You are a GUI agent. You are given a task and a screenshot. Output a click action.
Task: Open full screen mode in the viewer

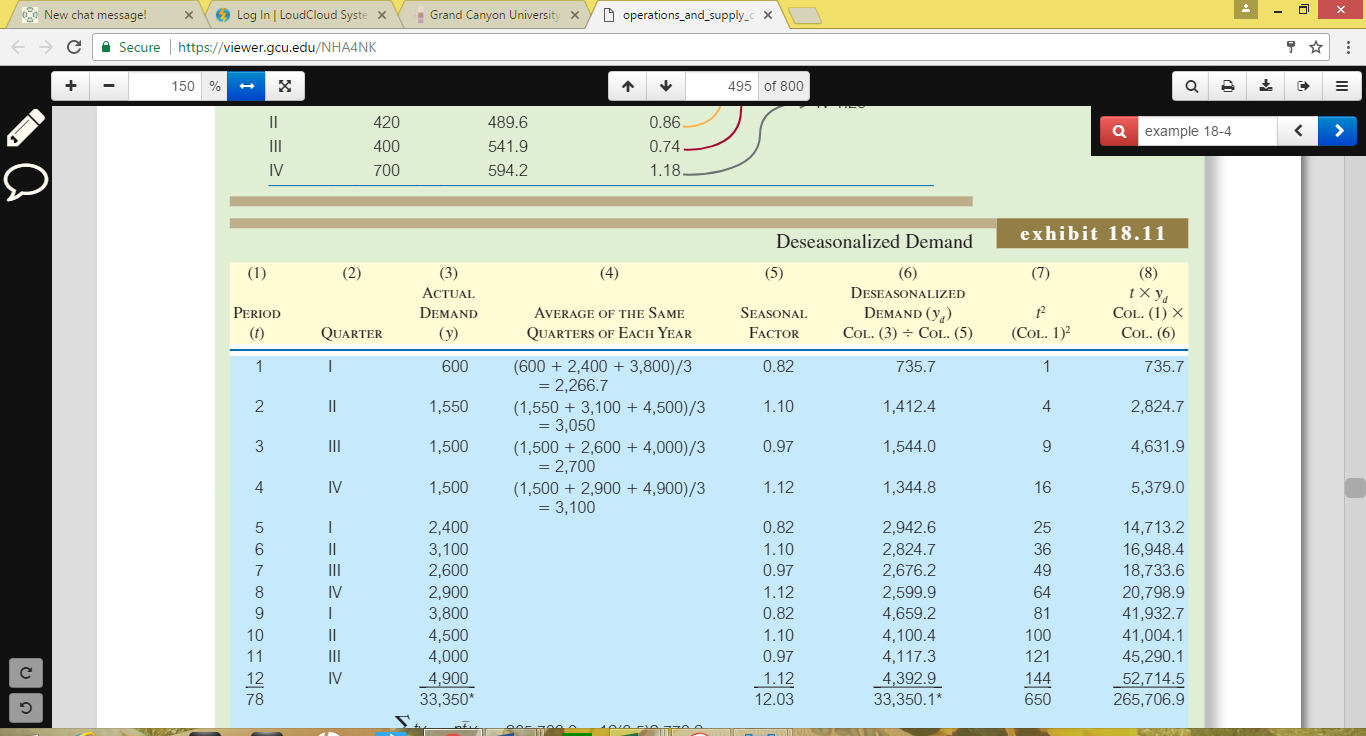coord(285,86)
